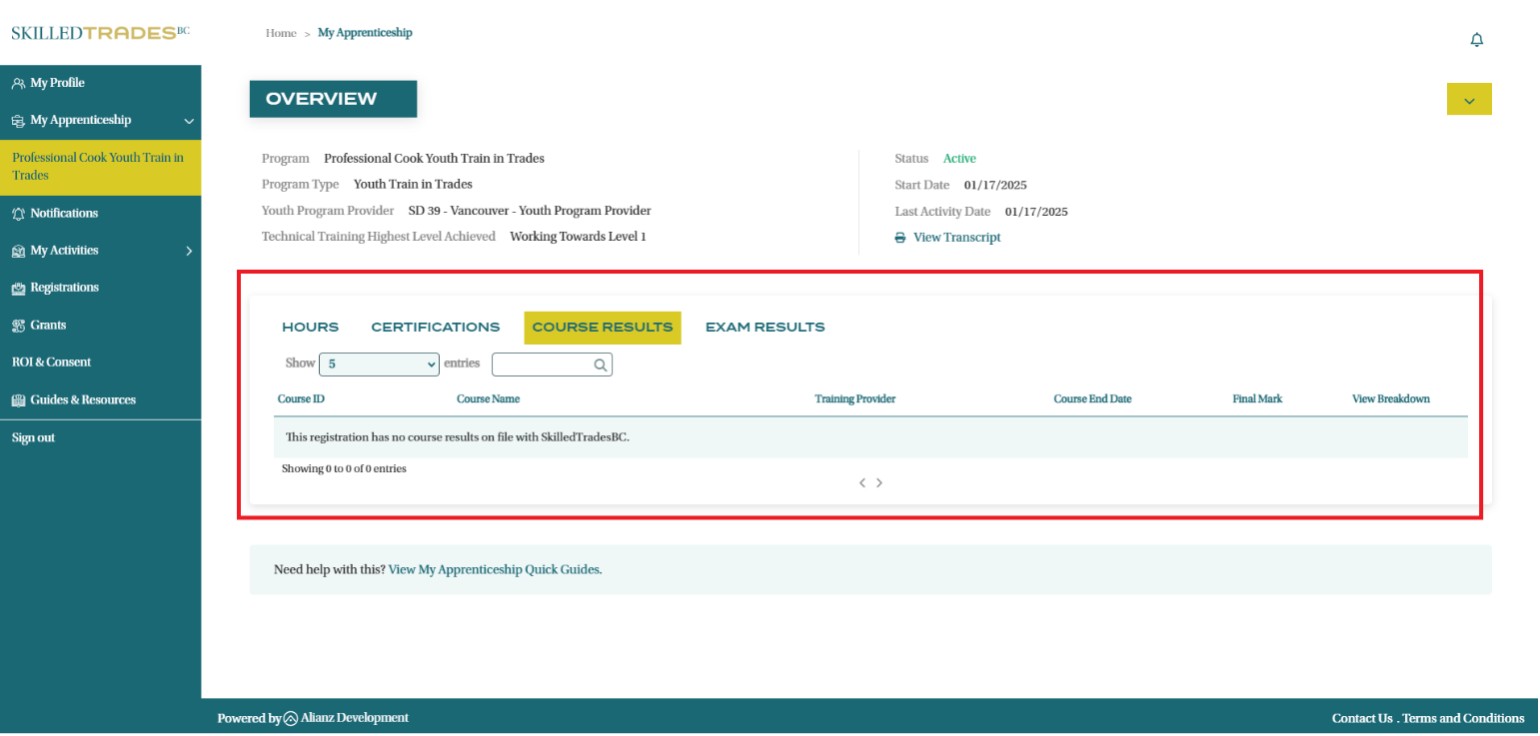Screen dimensions: 1540x736
Task: Switch to the Hours tab
Action: click(x=310, y=327)
